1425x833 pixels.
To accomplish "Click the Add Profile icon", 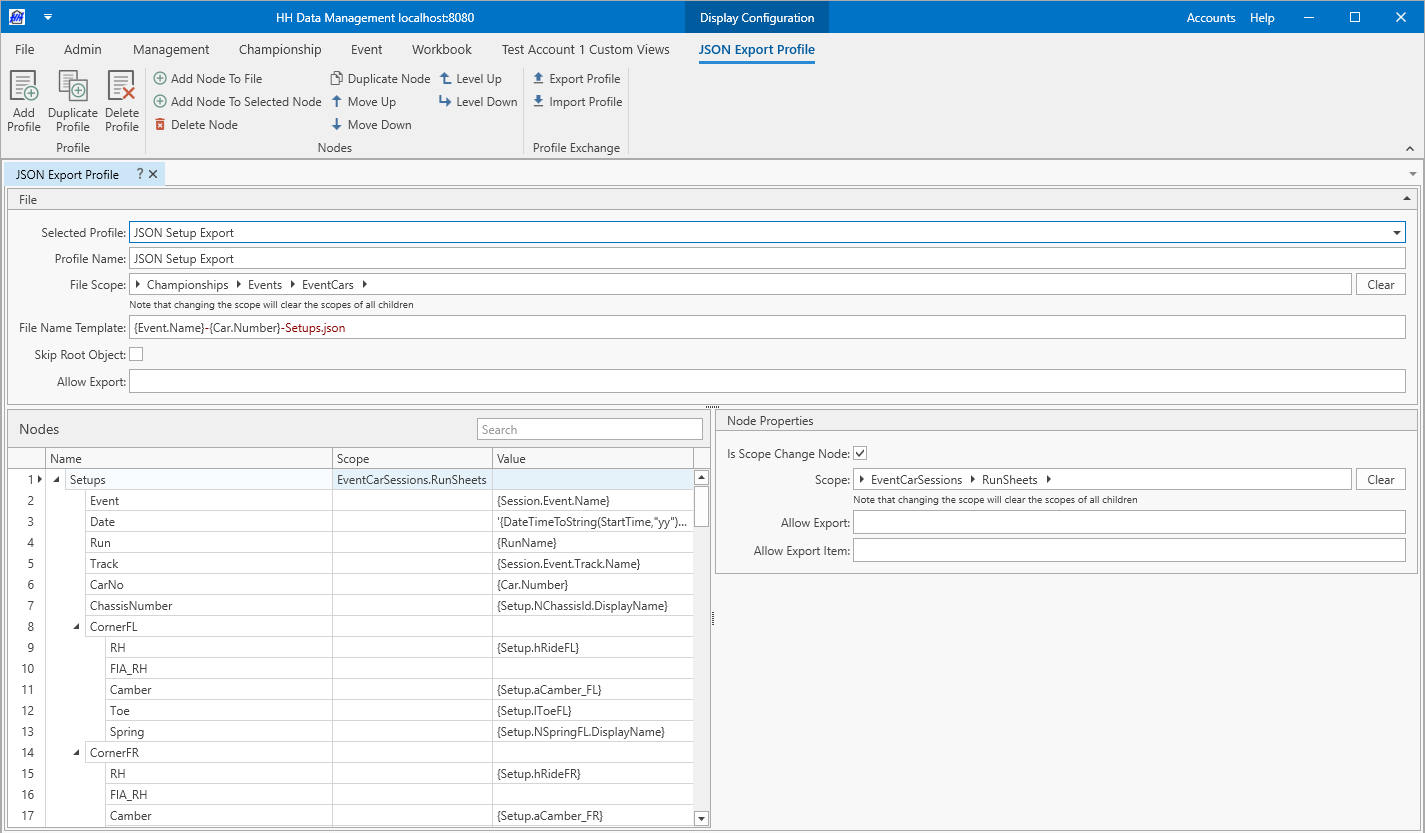I will click(23, 87).
